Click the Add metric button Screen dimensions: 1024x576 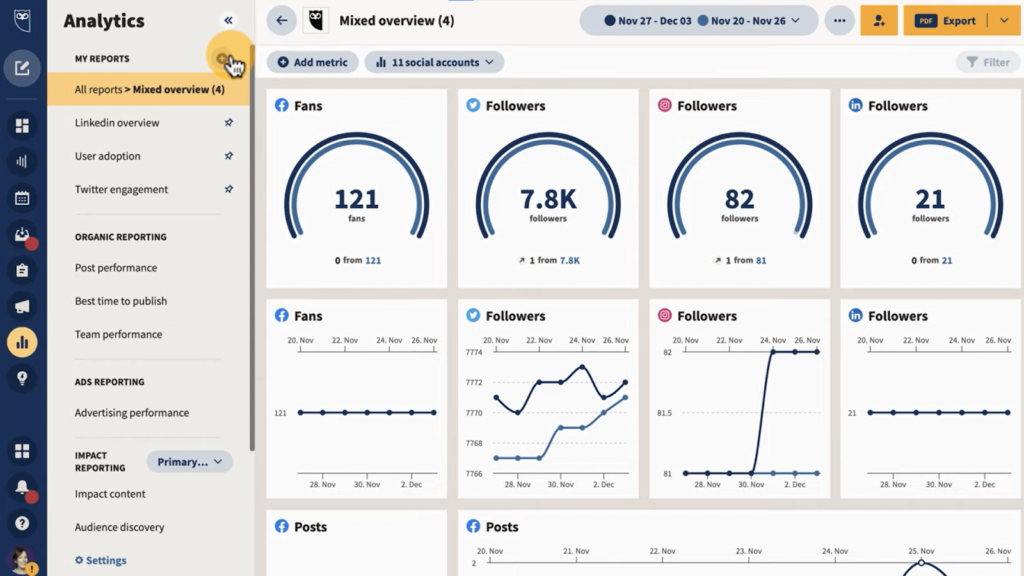click(312, 62)
